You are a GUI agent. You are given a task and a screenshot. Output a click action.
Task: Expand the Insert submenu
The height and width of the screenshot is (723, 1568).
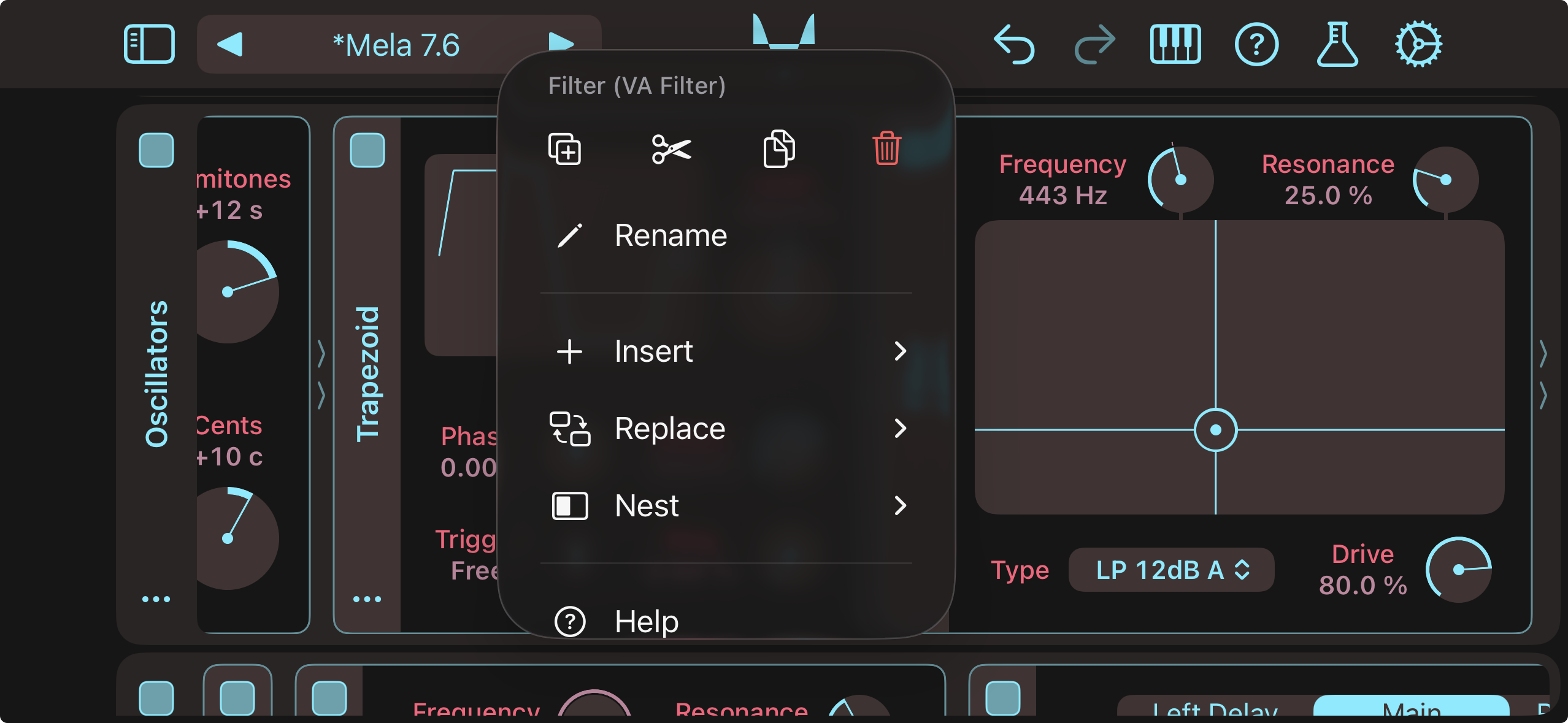coord(724,351)
